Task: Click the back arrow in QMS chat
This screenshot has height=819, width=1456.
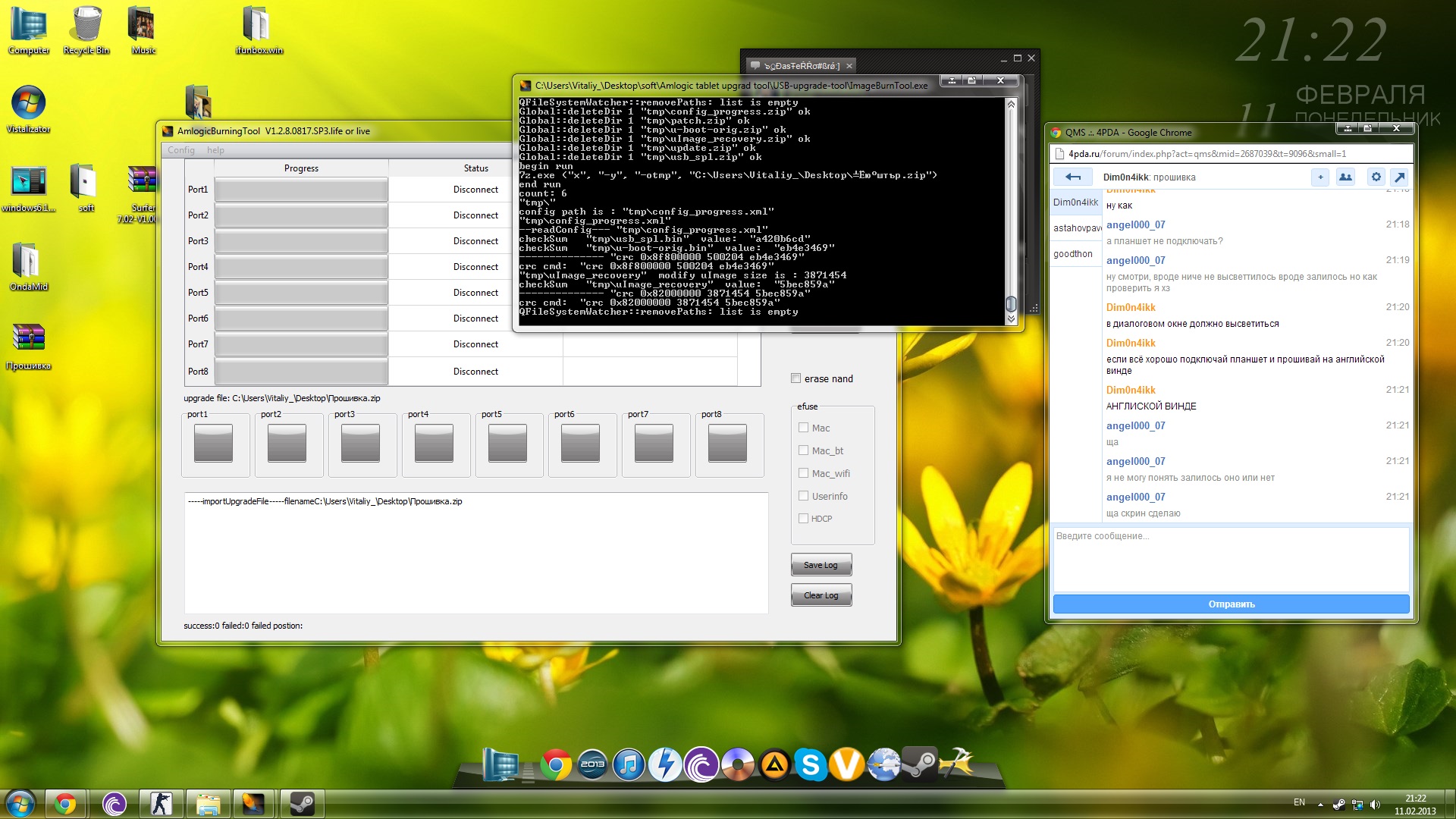Action: 1072,177
